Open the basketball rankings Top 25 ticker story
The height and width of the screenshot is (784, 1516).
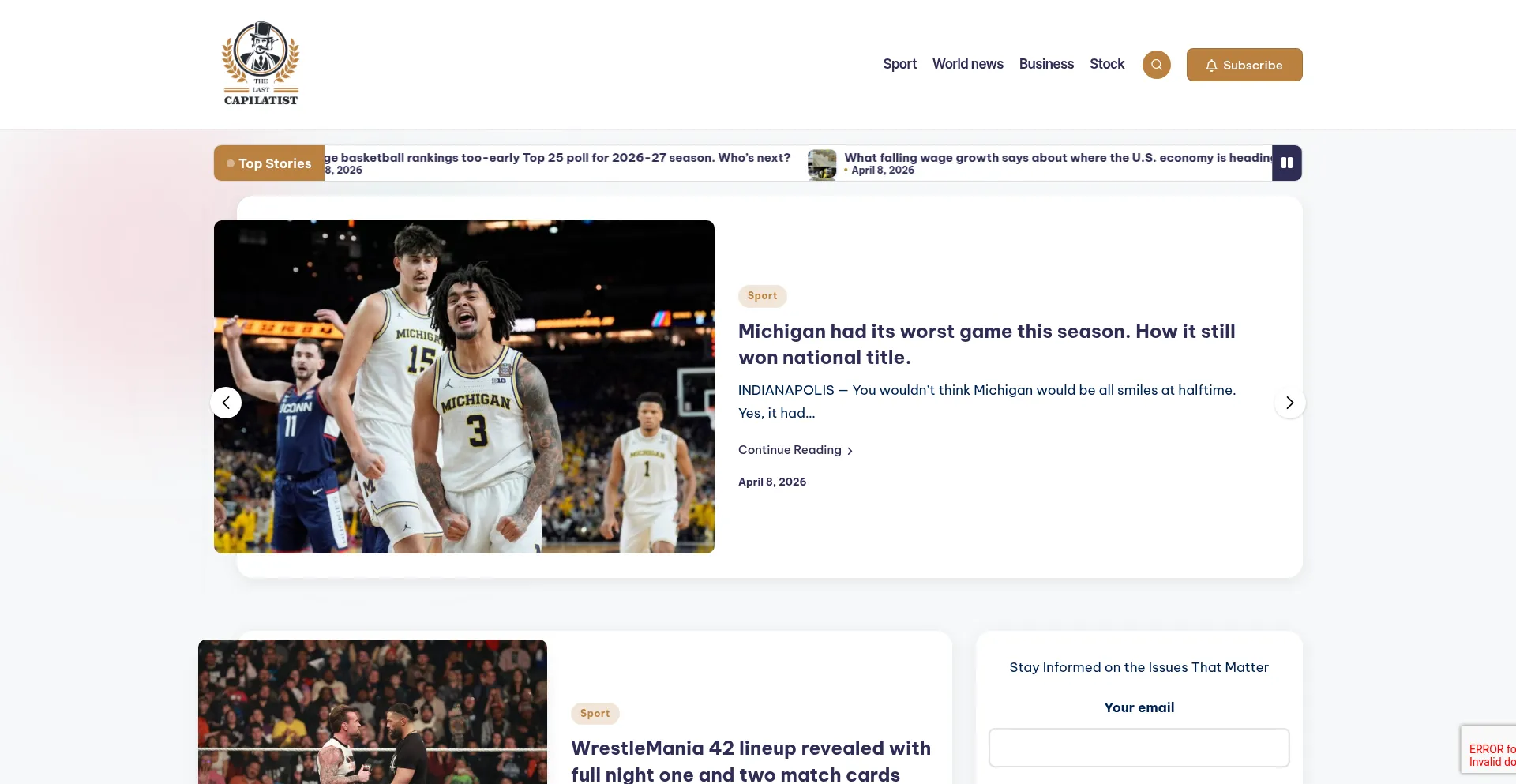(x=557, y=158)
